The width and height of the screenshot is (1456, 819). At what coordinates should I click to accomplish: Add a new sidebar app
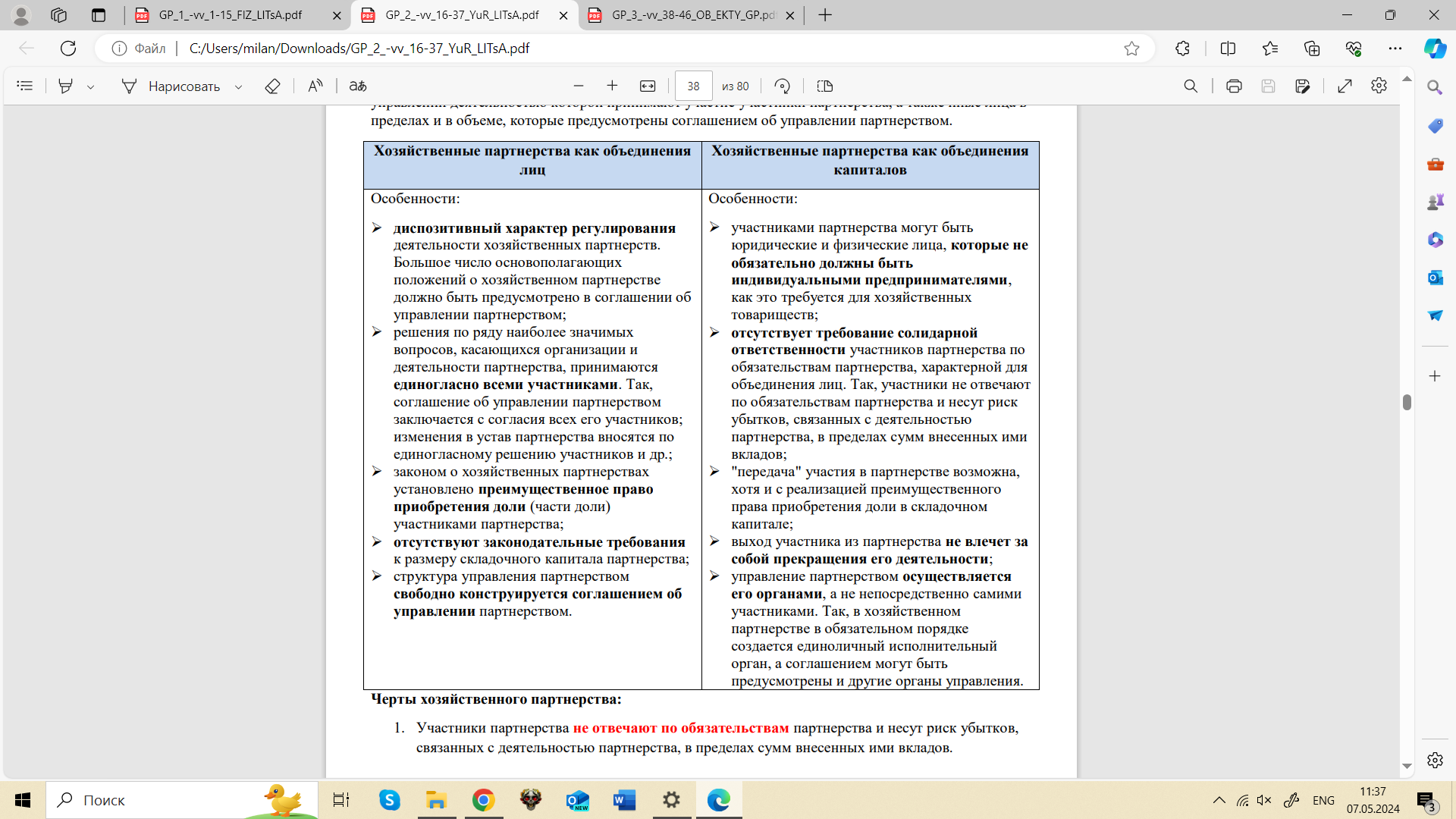coord(1435,376)
